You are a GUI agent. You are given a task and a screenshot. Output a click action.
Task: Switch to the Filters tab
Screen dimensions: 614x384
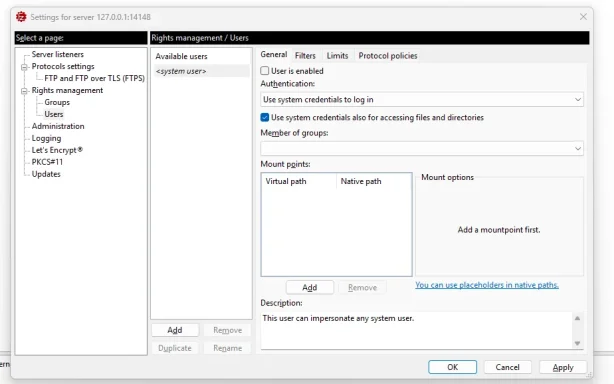[305, 56]
